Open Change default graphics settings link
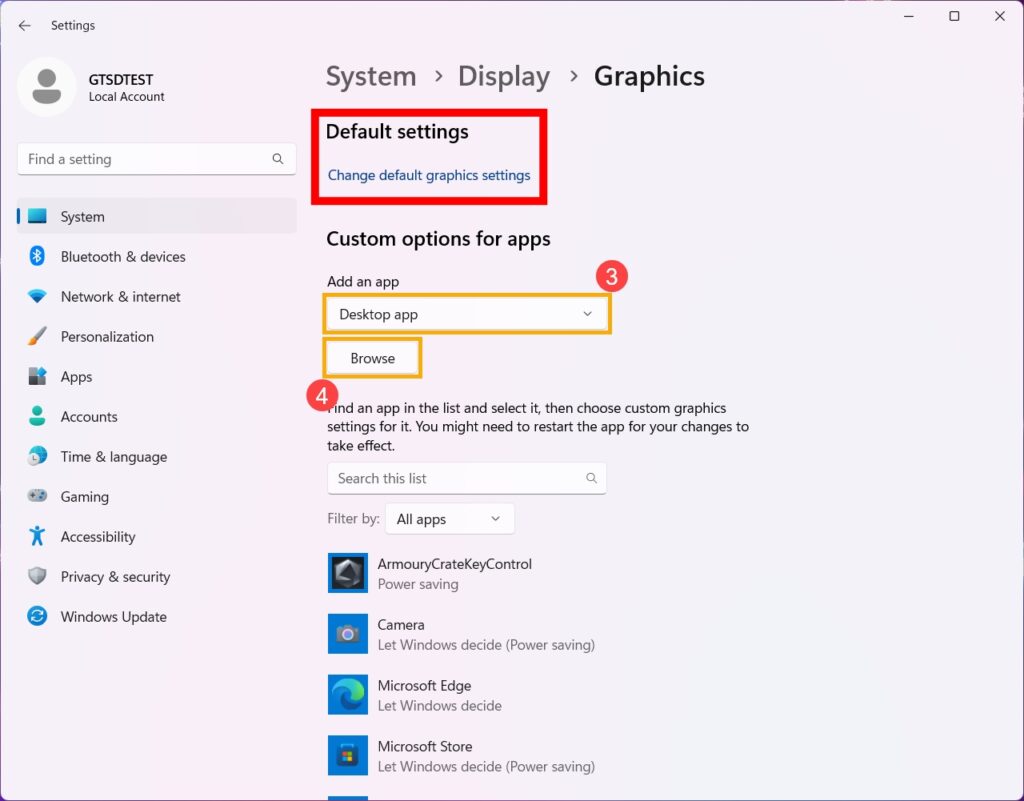This screenshot has height=801, width=1024. 428,175
